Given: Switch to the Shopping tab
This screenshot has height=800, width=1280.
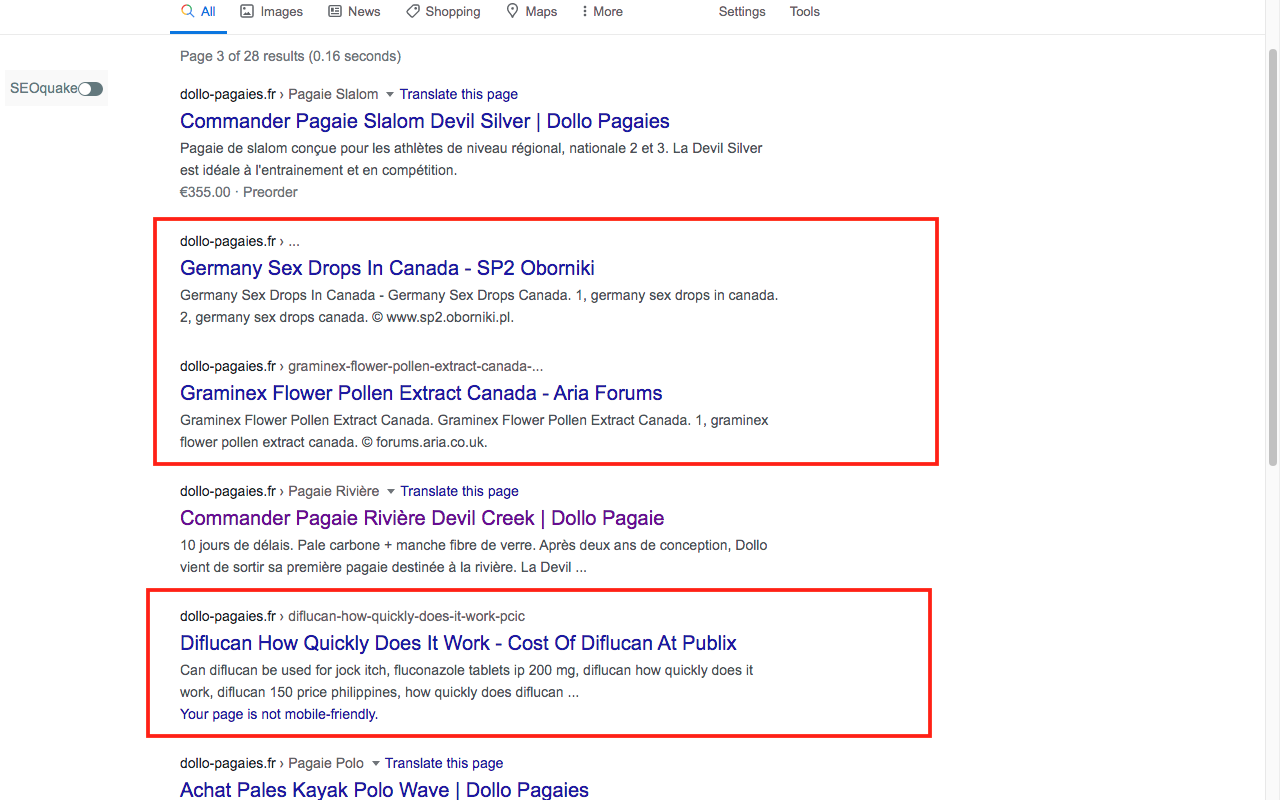Looking at the screenshot, I should 443,12.
